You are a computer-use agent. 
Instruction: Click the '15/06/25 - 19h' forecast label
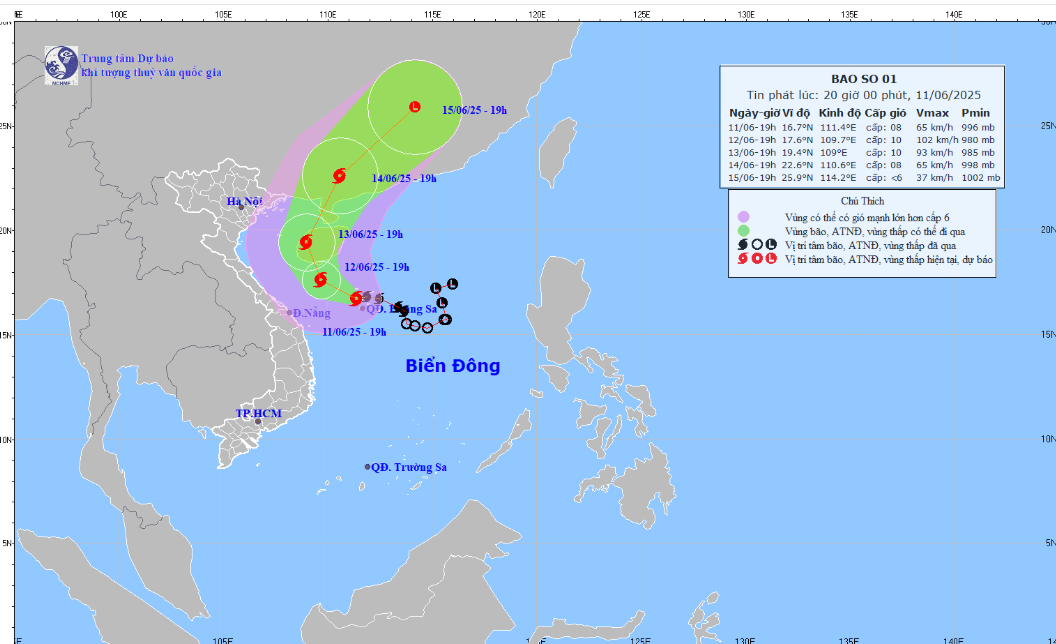coord(475,110)
